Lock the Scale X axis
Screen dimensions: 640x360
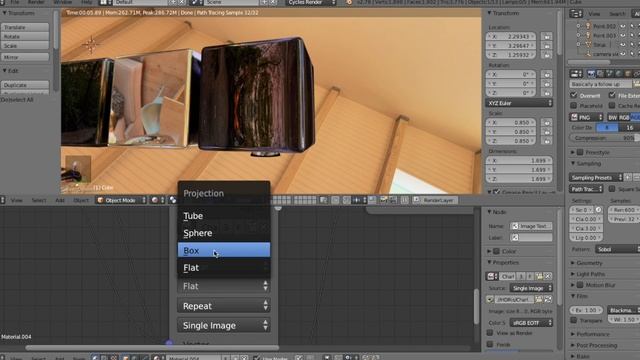tap(547, 122)
